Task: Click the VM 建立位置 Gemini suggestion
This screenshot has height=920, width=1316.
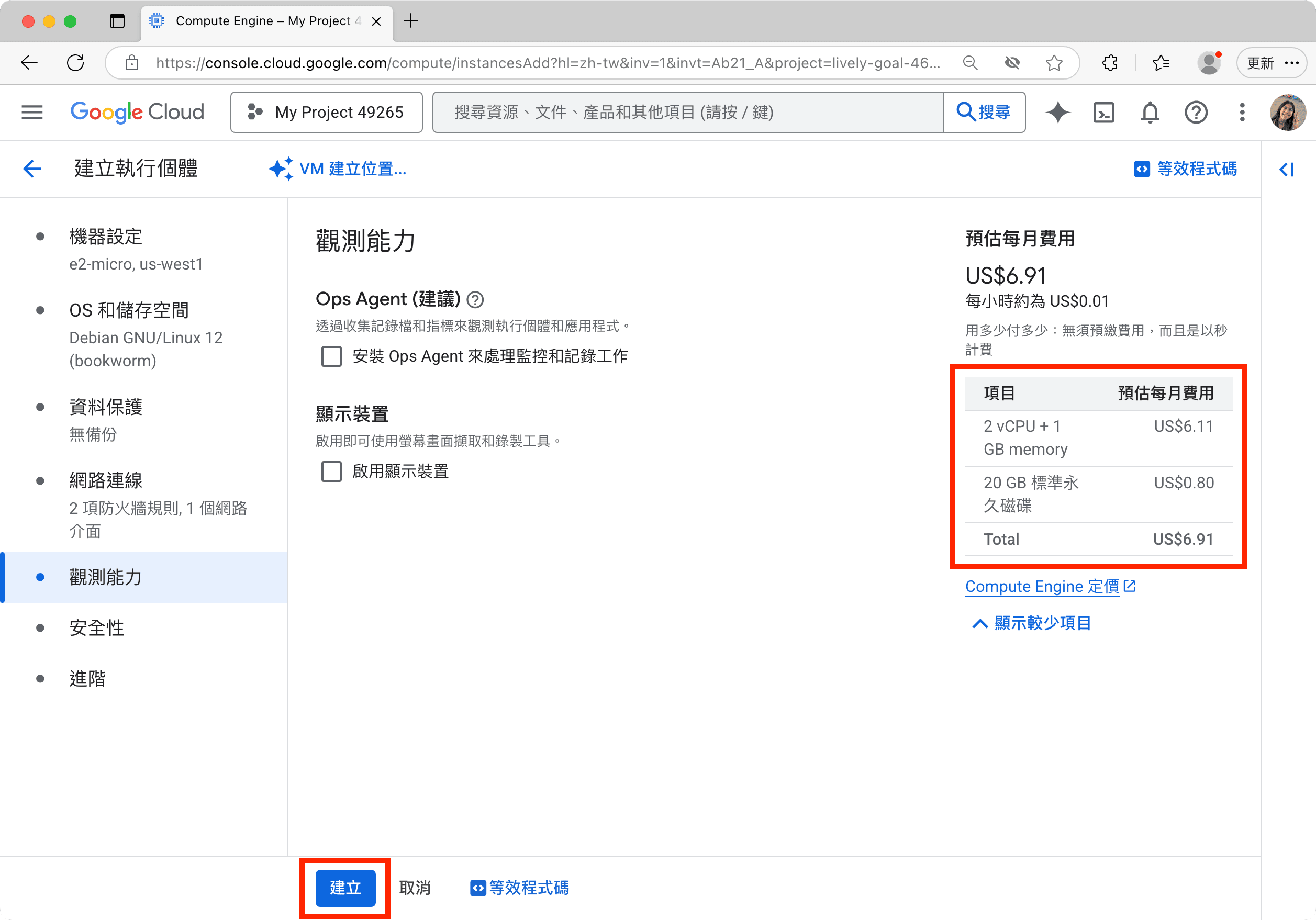Action: [x=338, y=169]
